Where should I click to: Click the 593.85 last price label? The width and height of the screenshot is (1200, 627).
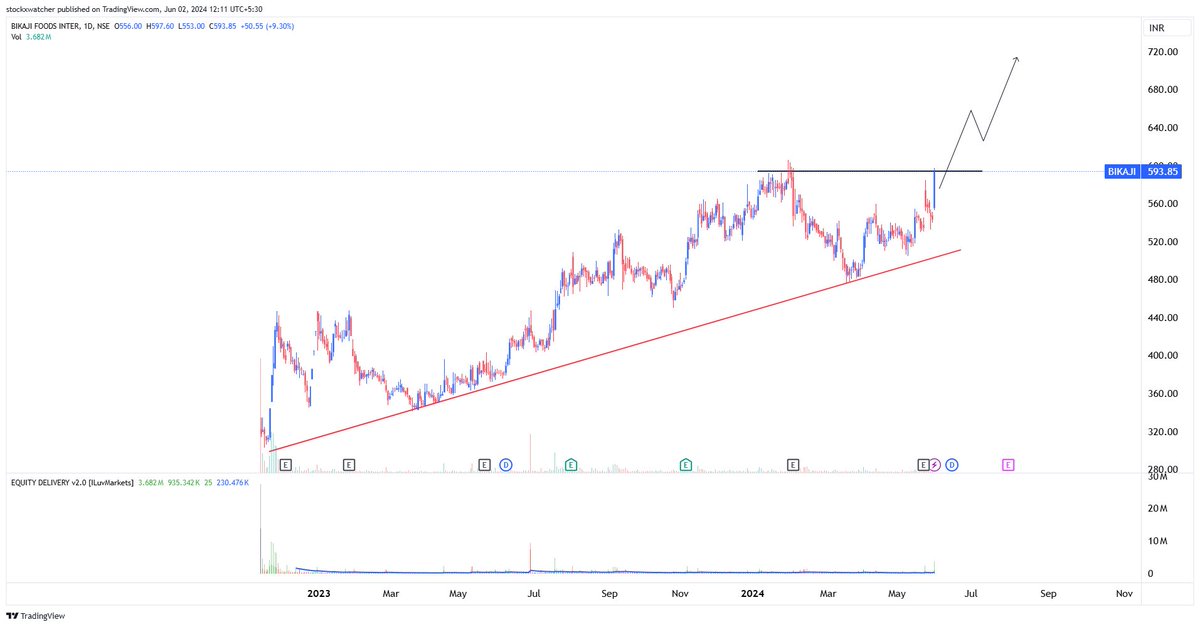tap(1162, 172)
